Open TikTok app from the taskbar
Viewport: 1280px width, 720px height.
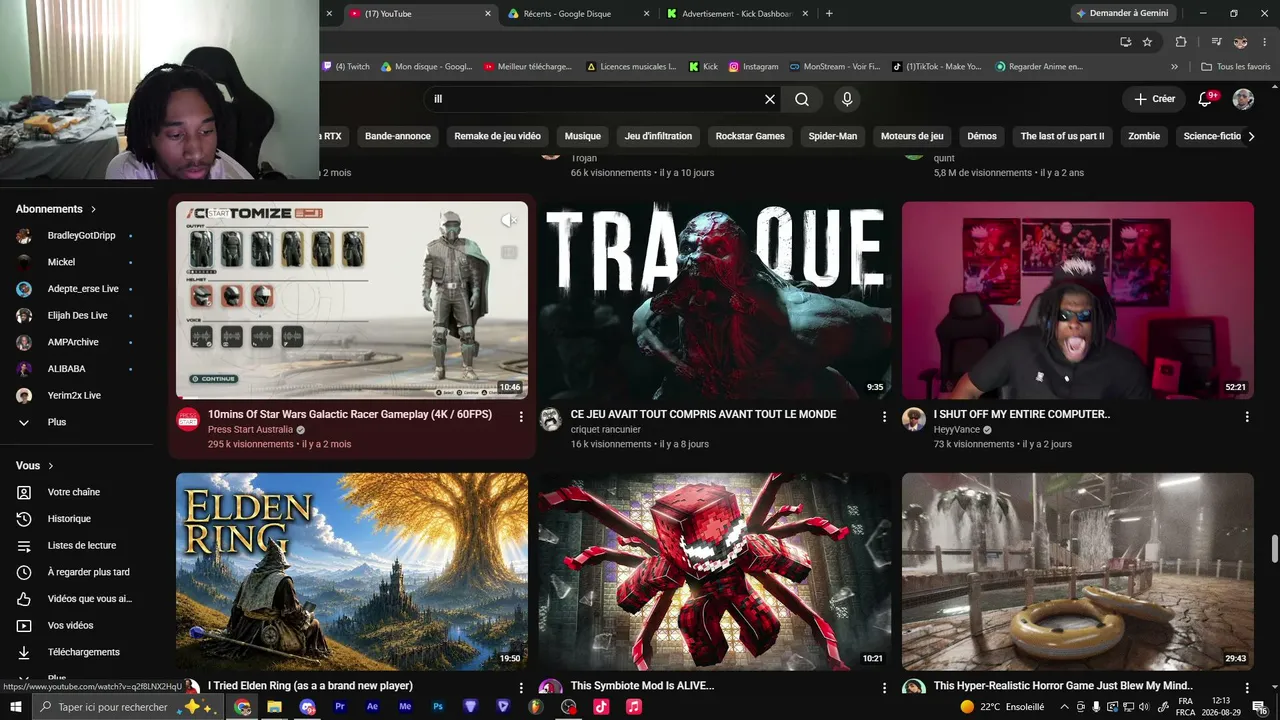tap(601, 707)
